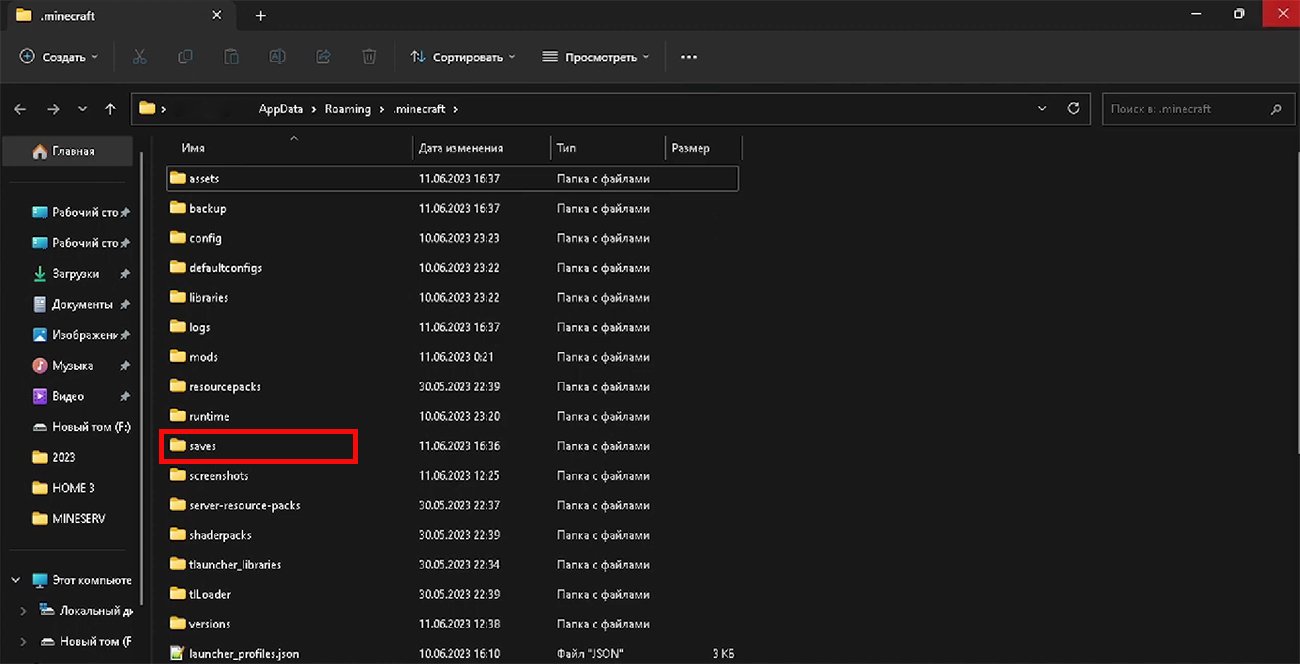Go forward with the right arrow
The image size is (1300, 664).
point(53,108)
